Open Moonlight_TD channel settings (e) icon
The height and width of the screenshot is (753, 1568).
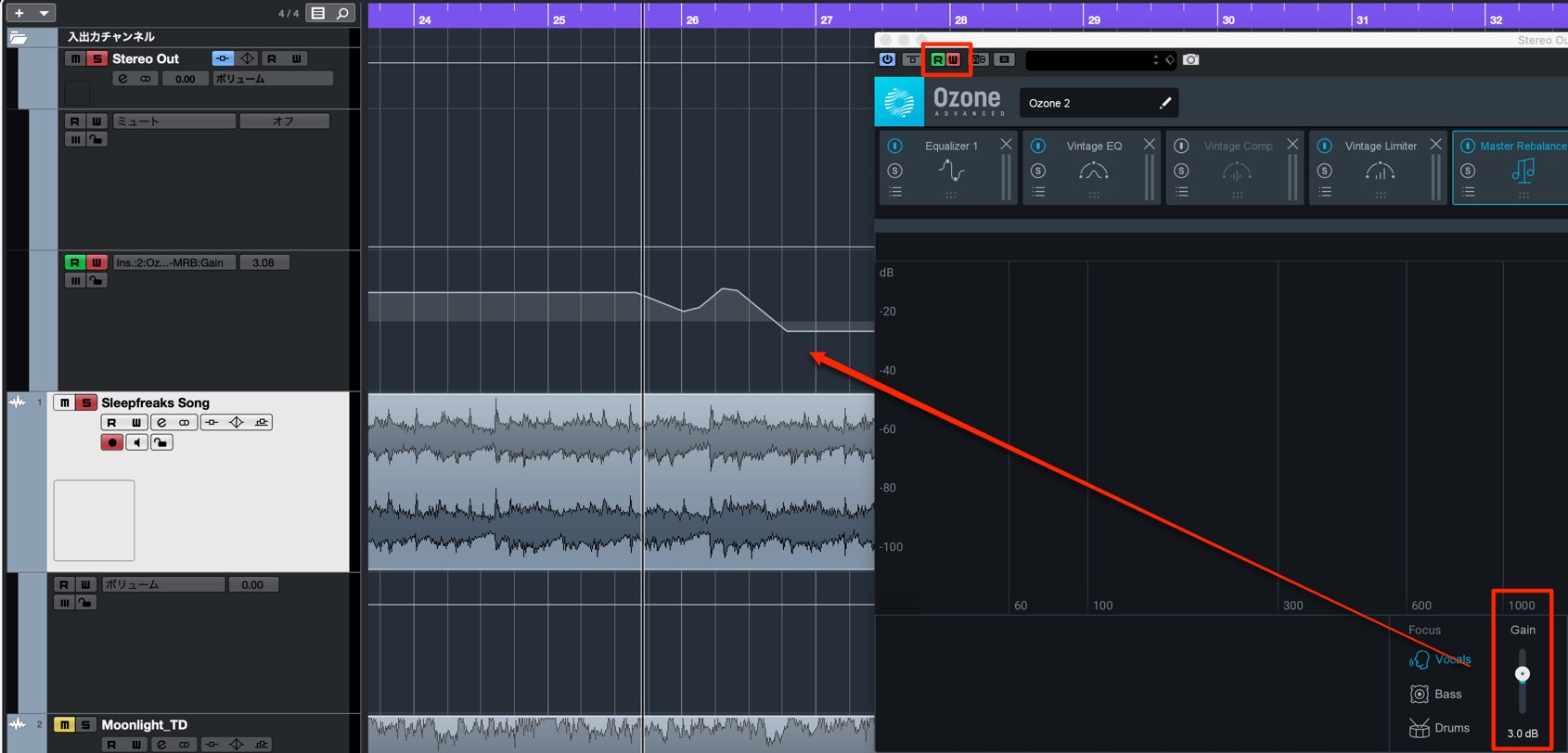point(161,745)
